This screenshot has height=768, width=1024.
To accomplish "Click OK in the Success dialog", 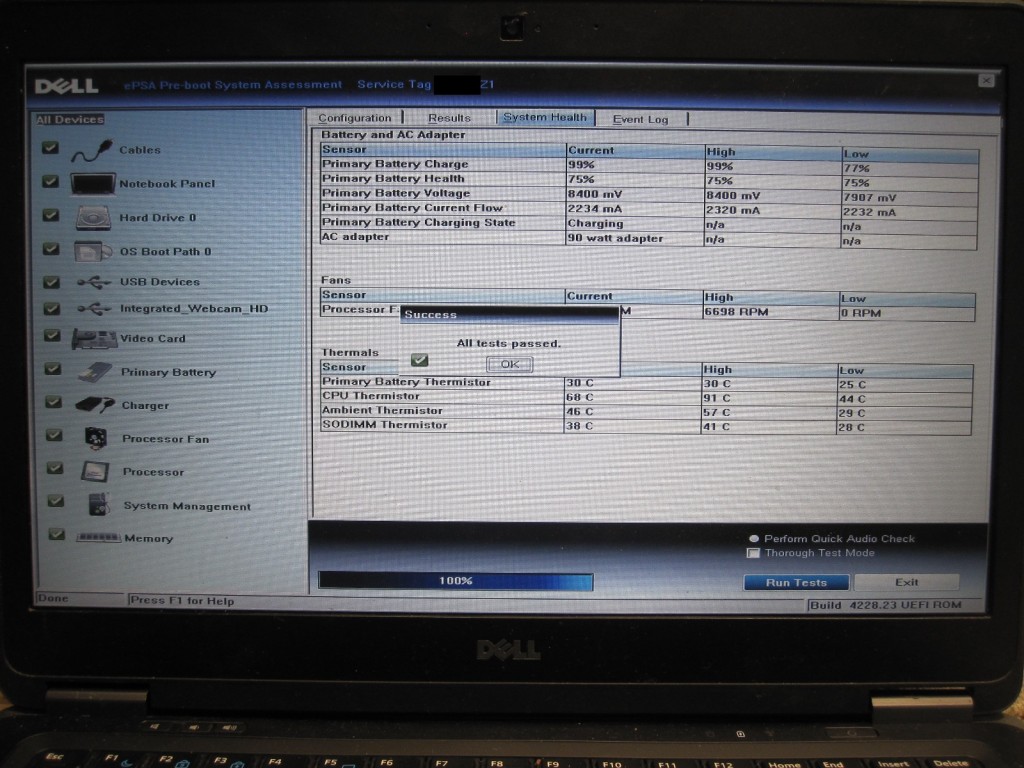I will 509,364.
